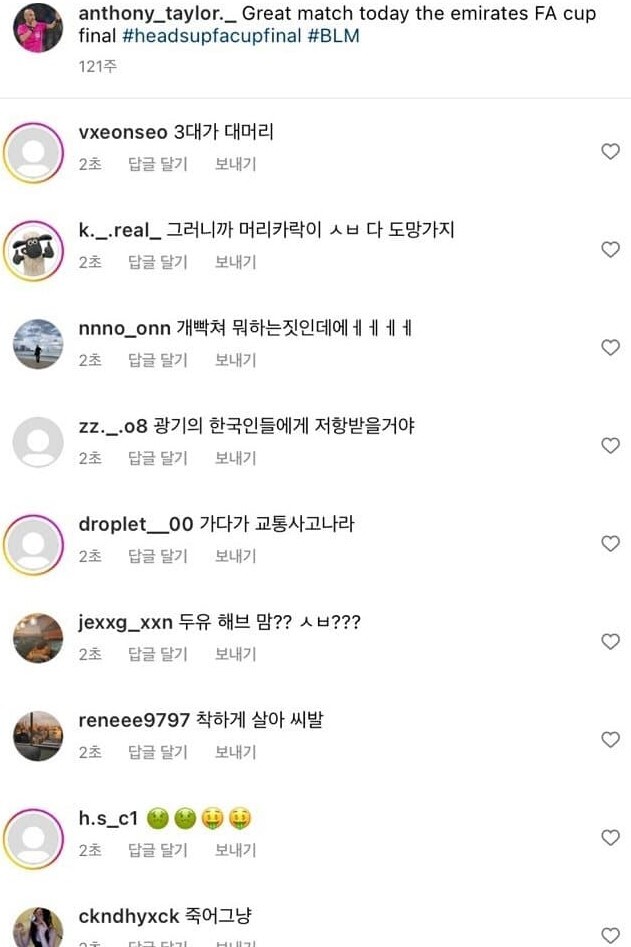
Task: Click 보내기 under reneee9797 comment
Action: tap(235, 752)
